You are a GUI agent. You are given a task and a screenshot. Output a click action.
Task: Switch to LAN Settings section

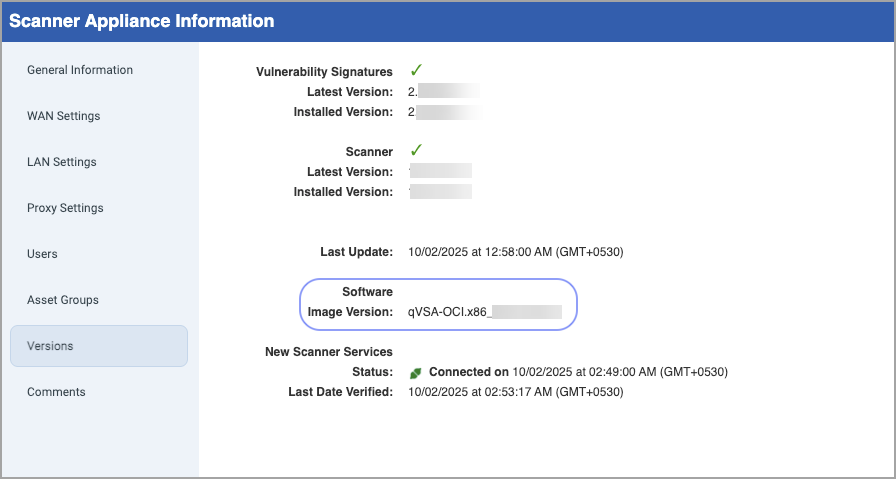(x=62, y=162)
